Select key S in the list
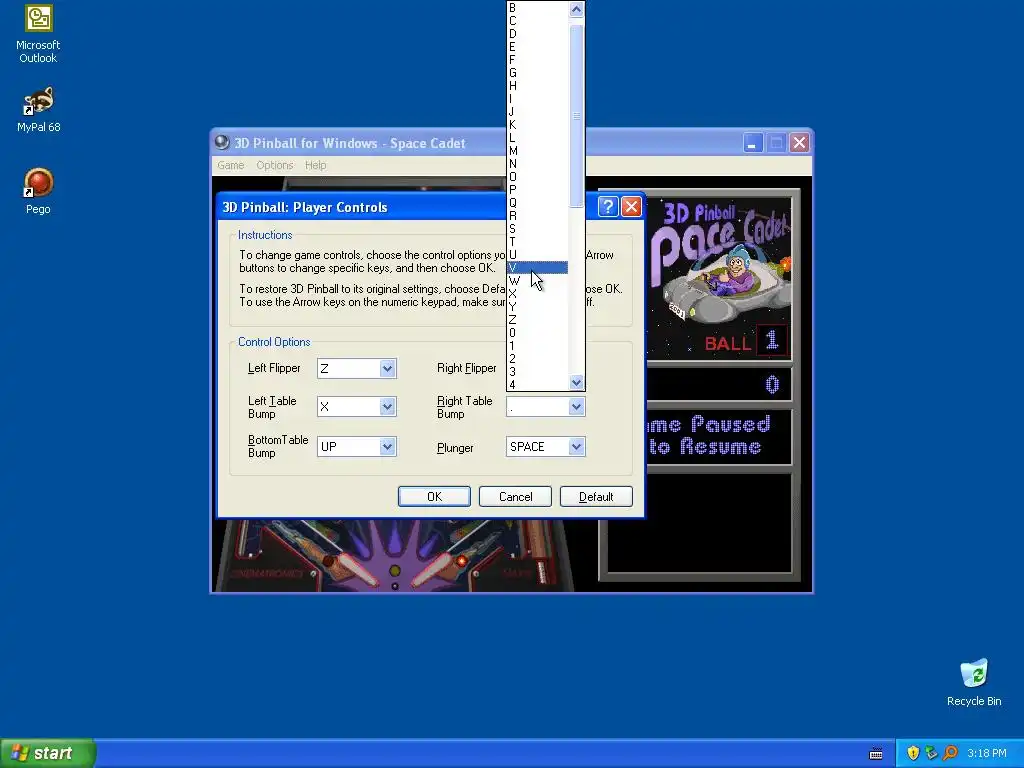Screen dimensions: 1024x768 (x=537, y=229)
